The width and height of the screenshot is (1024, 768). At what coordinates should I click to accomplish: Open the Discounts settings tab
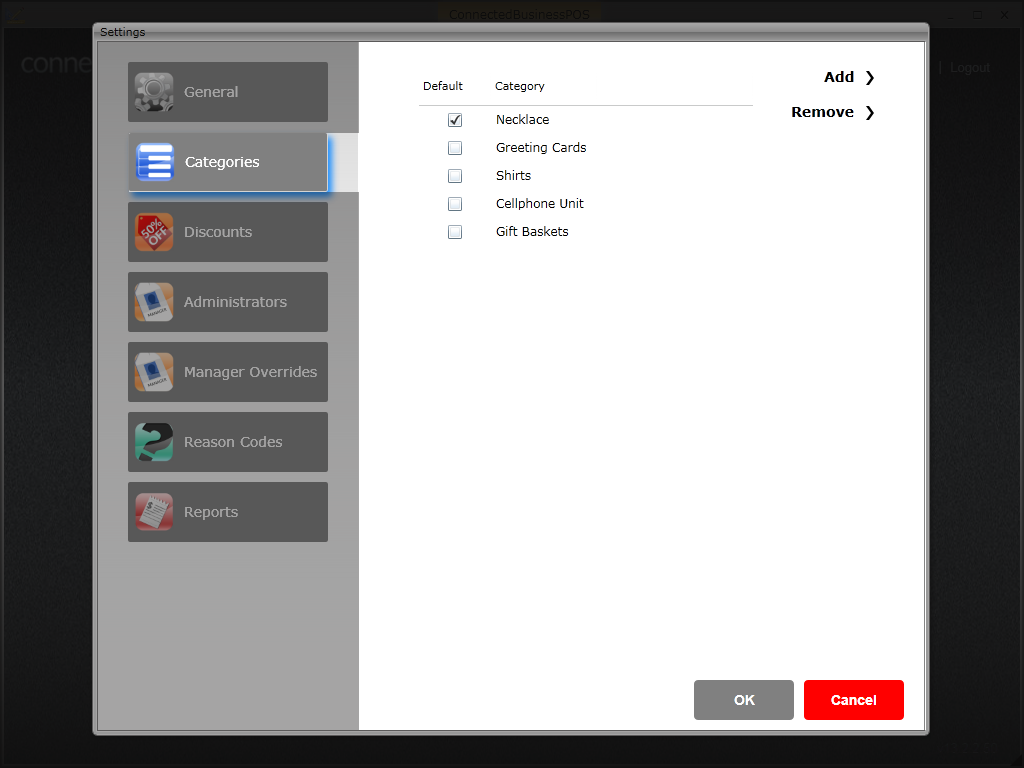tap(228, 232)
